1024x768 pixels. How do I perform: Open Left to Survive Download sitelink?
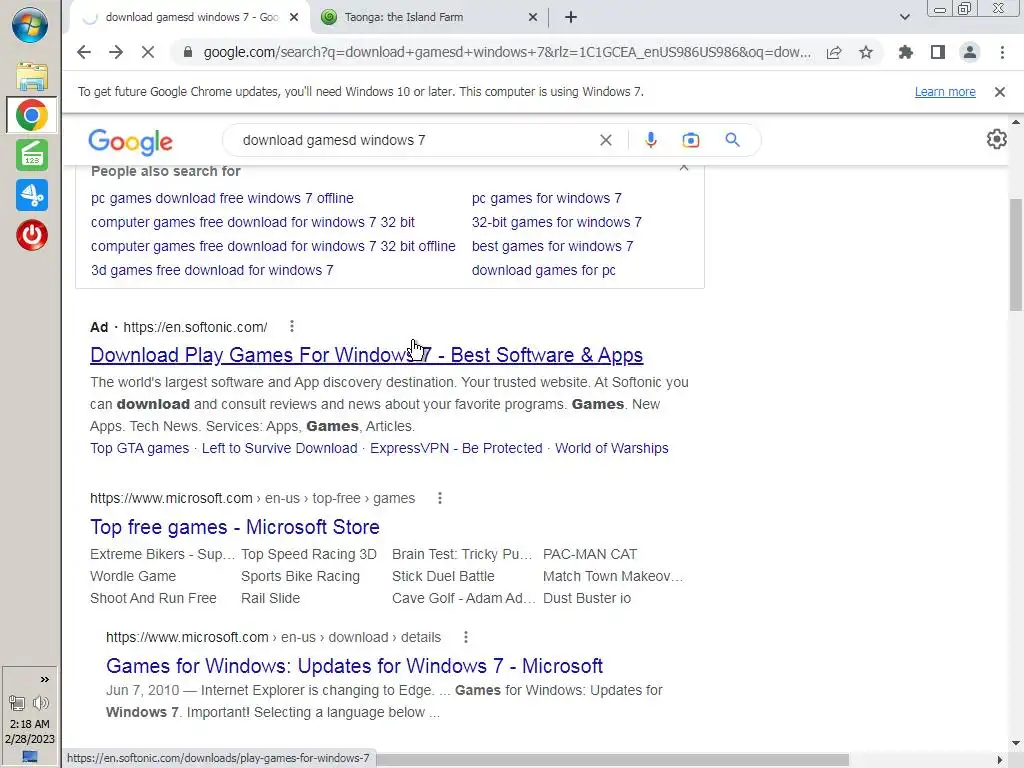pyautogui.click(x=280, y=448)
